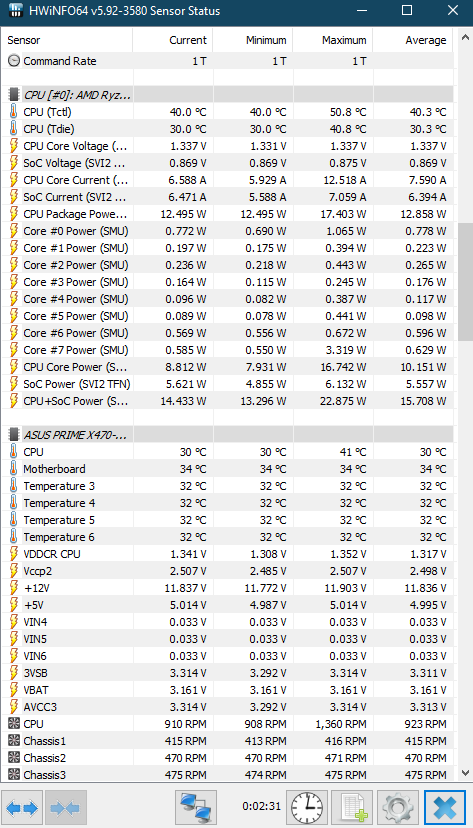The width and height of the screenshot is (473, 828).
Task: Select the CPU (Tctl) thermometer icon
Action: (x=13, y=112)
